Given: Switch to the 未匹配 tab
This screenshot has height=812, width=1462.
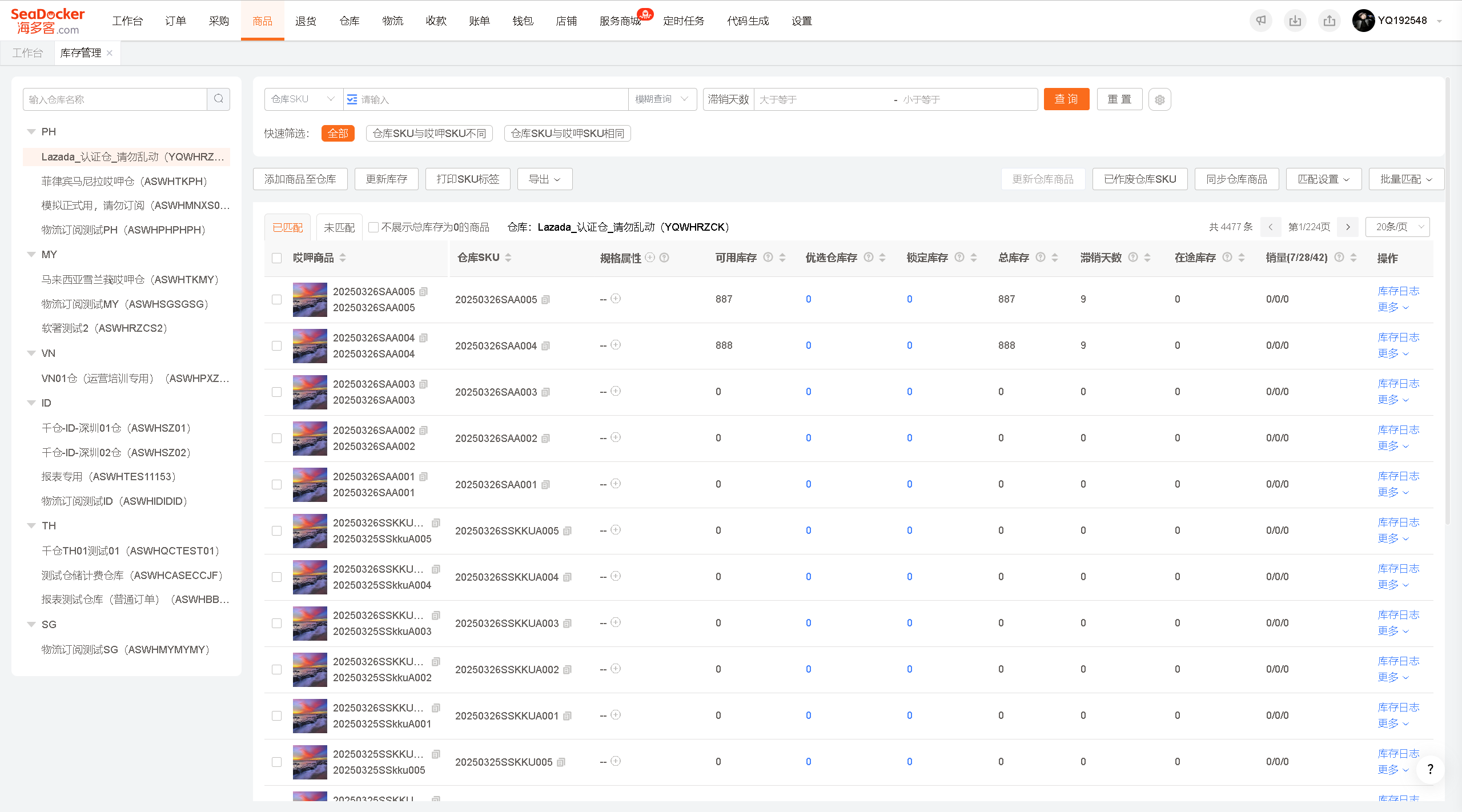Looking at the screenshot, I should [x=339, y=227].
